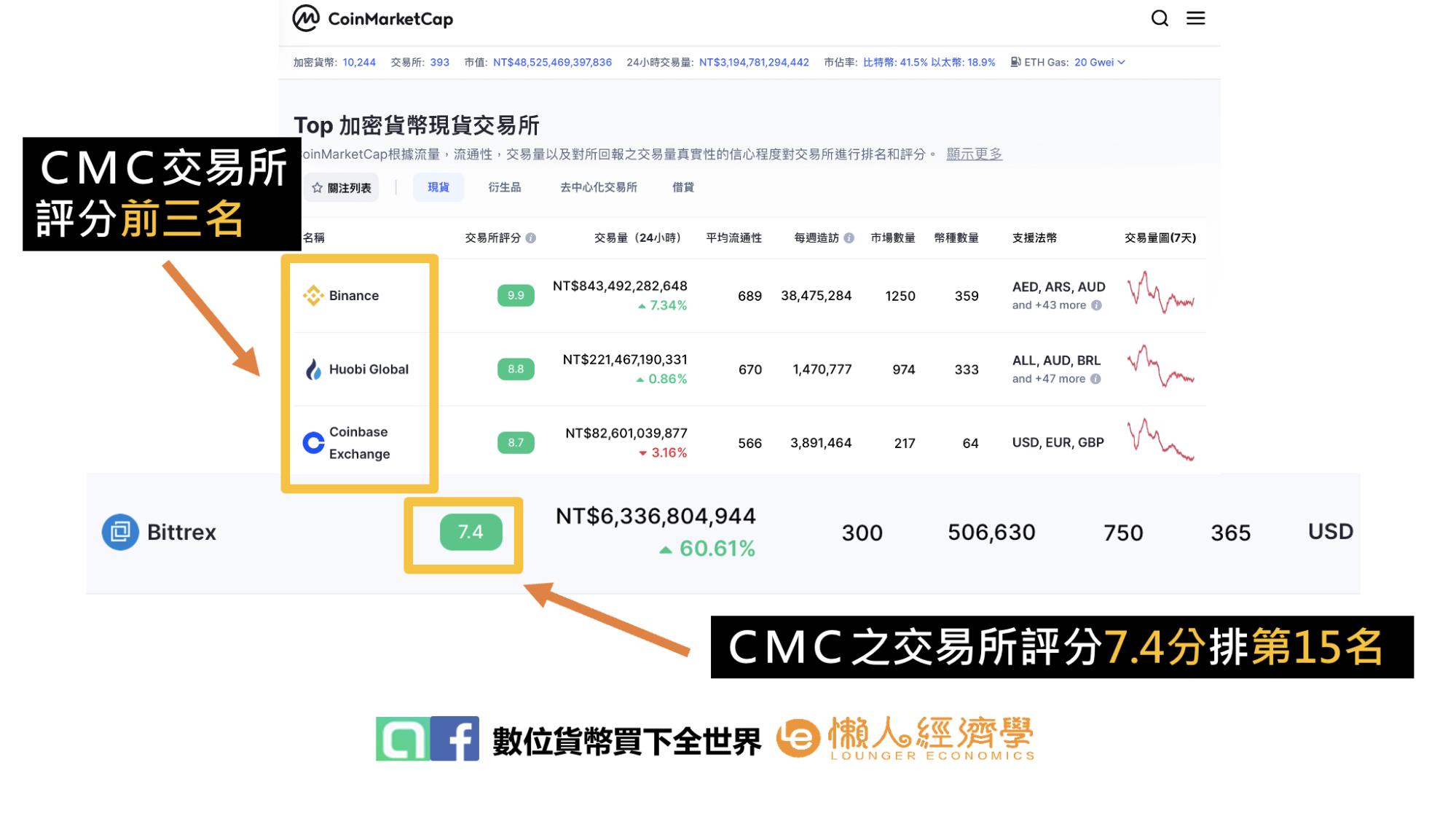The height and width of the screenshot is (816, 1456).
Task: Click Coinbase's 8.7 score badge
Action: [516, 442]
